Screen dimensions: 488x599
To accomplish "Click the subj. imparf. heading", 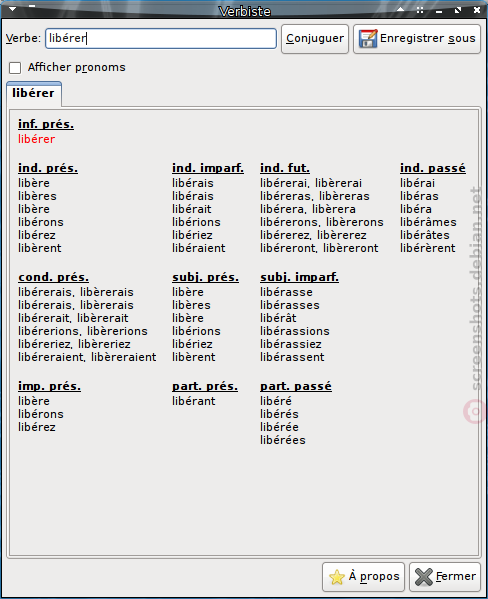I will [x=299, y=277].
